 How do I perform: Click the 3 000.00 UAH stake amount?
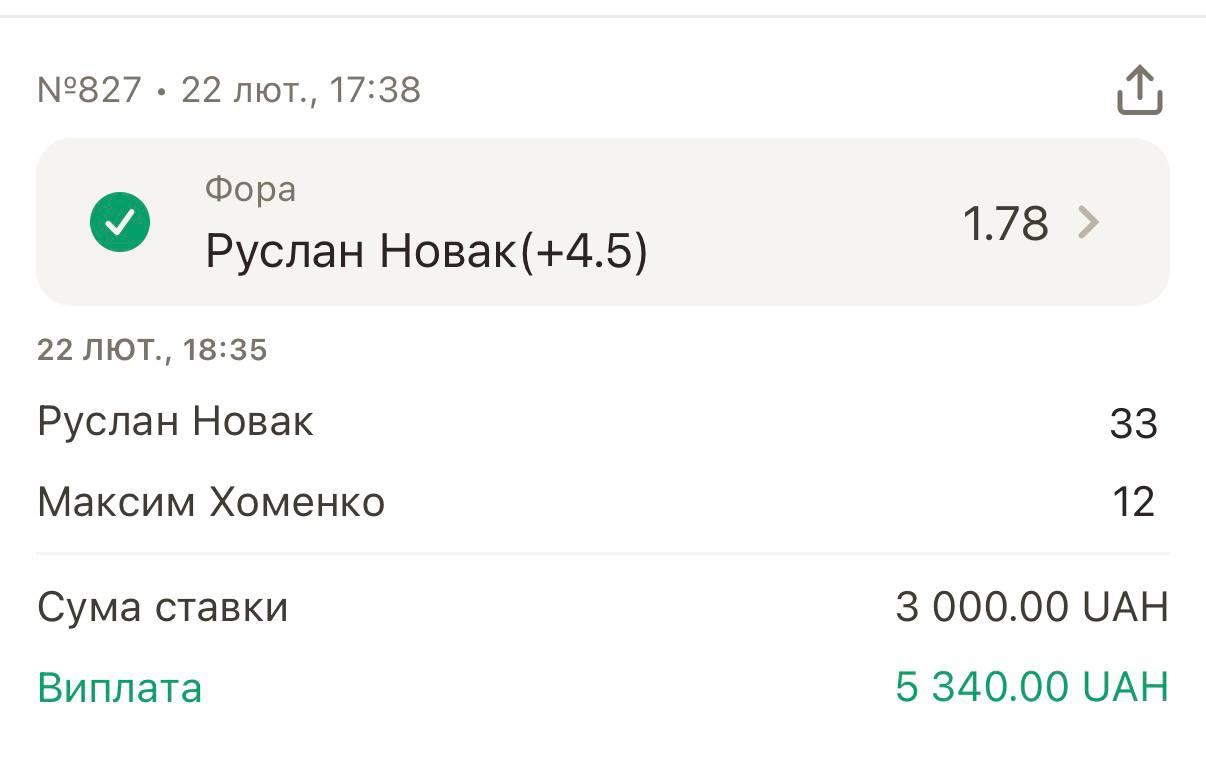(1031, 607)
